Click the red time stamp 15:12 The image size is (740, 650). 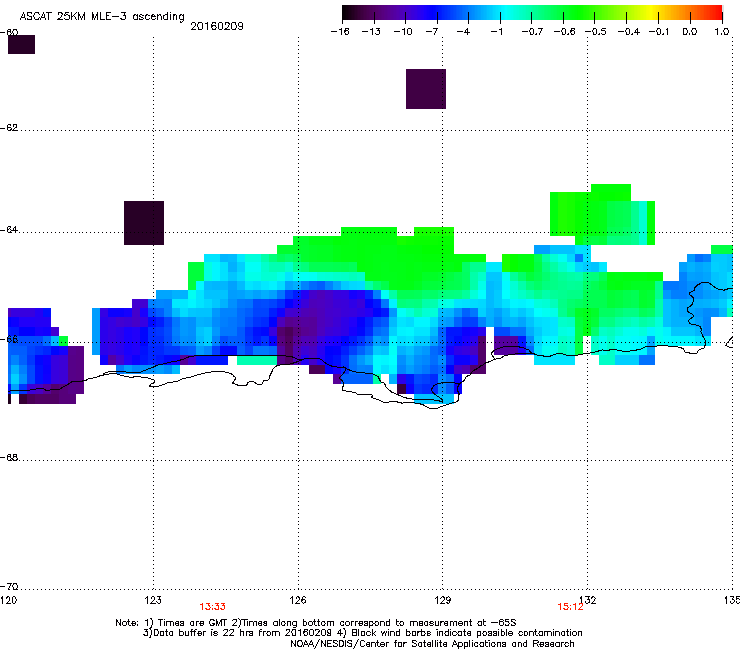coord(570,607)
